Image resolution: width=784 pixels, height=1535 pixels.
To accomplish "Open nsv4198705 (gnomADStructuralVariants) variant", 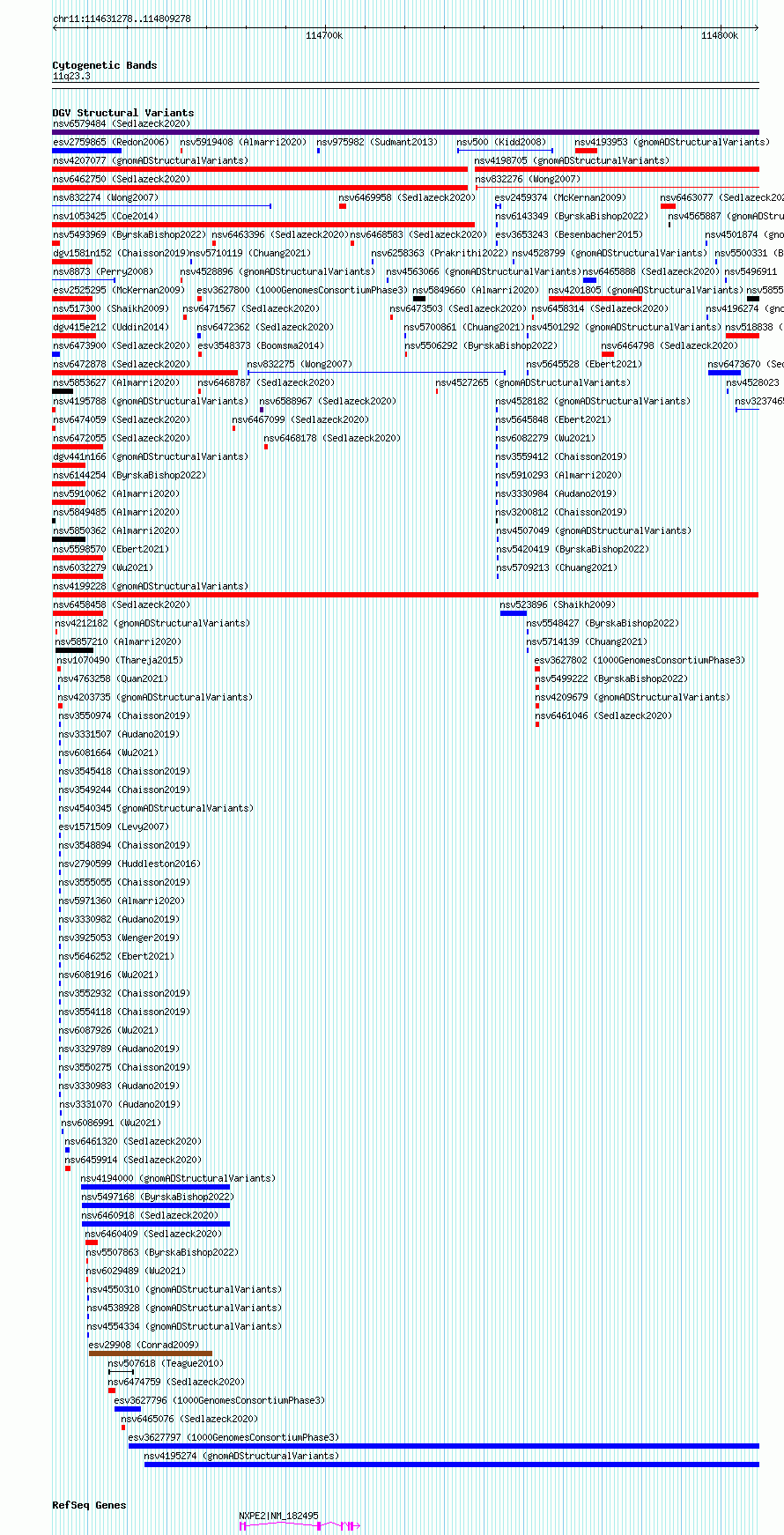I will tap(572, 160).
